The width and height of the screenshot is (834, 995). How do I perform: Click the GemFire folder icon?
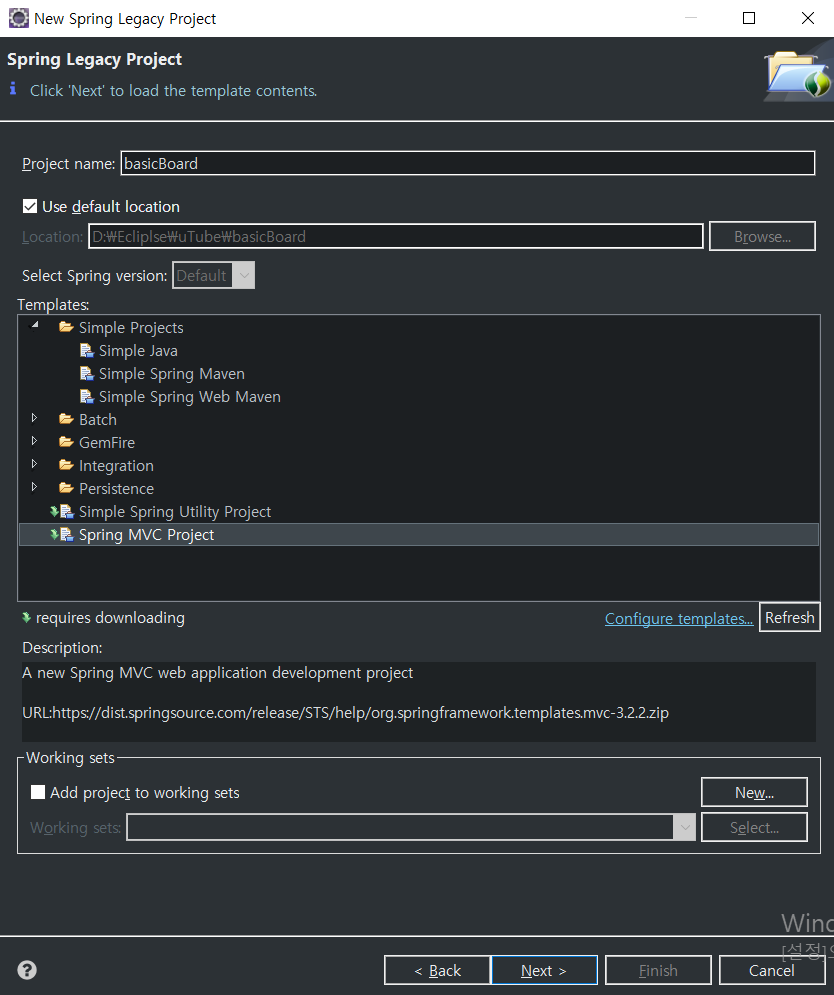[66, 442]
